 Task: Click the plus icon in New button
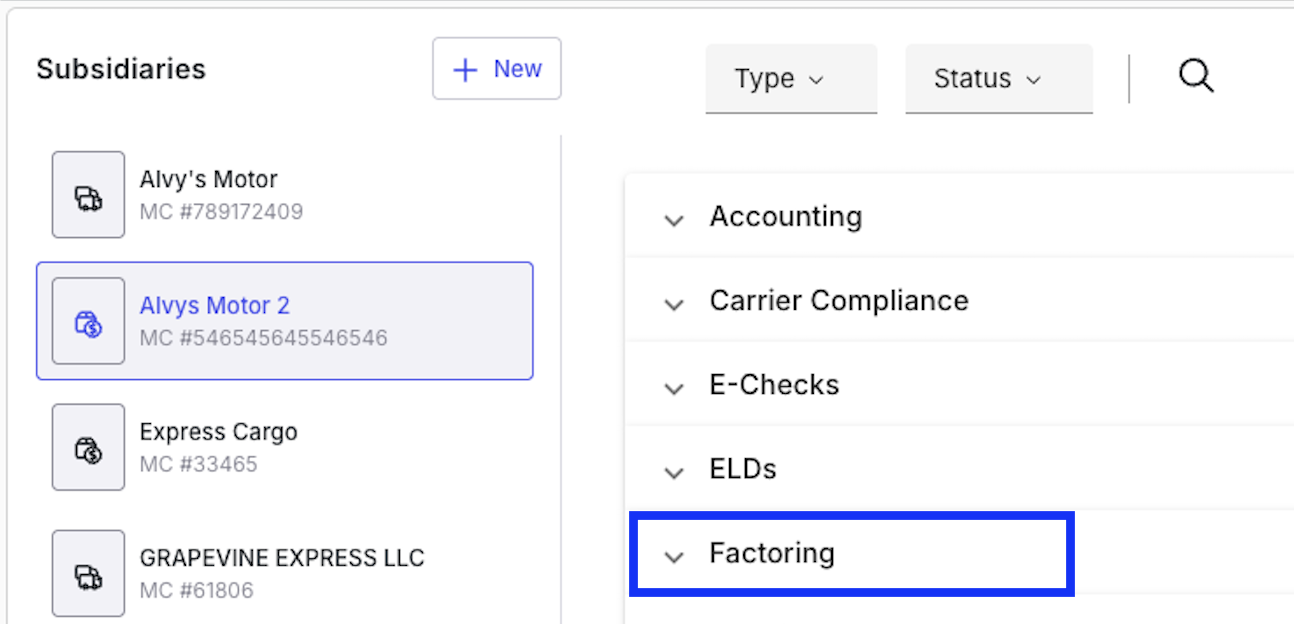465,70
